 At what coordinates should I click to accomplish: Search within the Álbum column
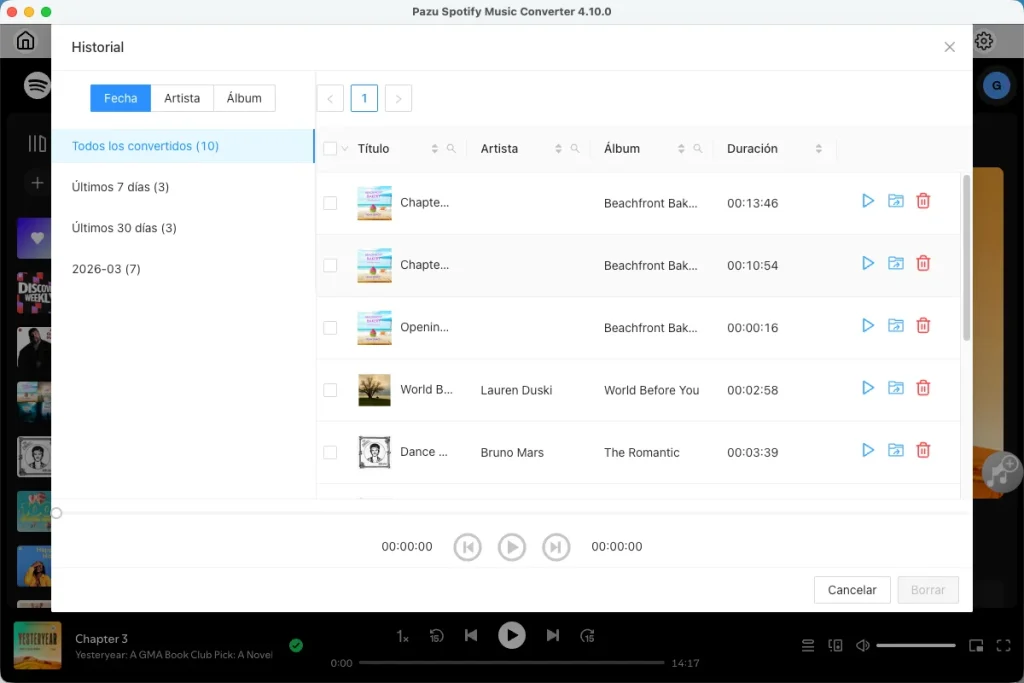coord(697,149)
